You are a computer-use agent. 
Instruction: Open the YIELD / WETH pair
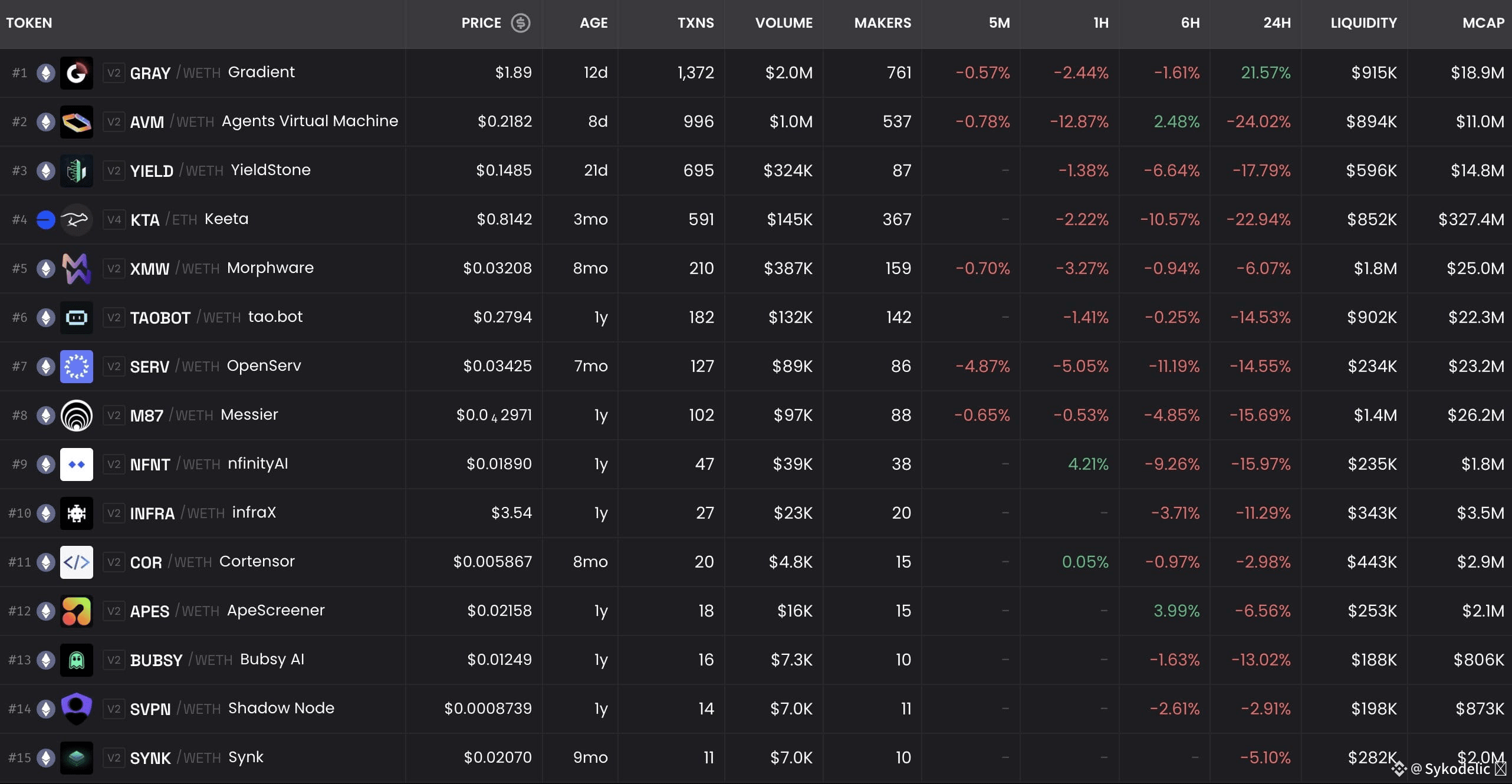point(177,171)
